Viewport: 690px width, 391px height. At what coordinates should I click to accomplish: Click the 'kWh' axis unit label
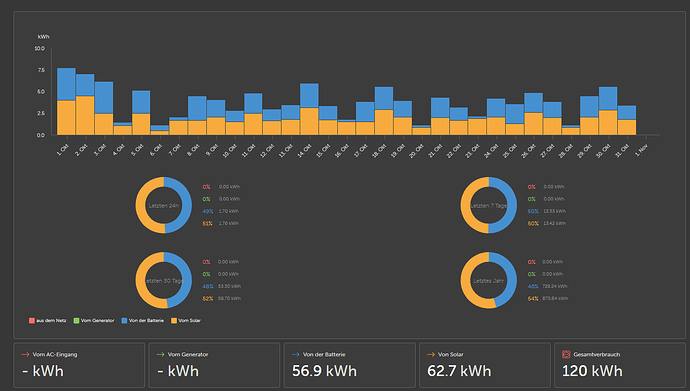[44, 37]
